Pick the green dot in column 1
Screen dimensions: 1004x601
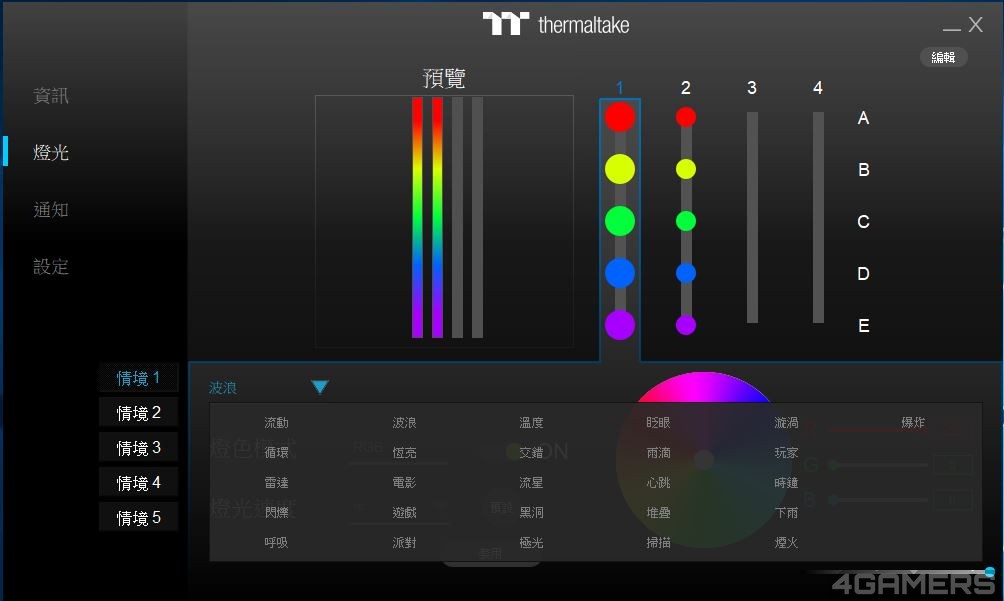tap(620, 221)
